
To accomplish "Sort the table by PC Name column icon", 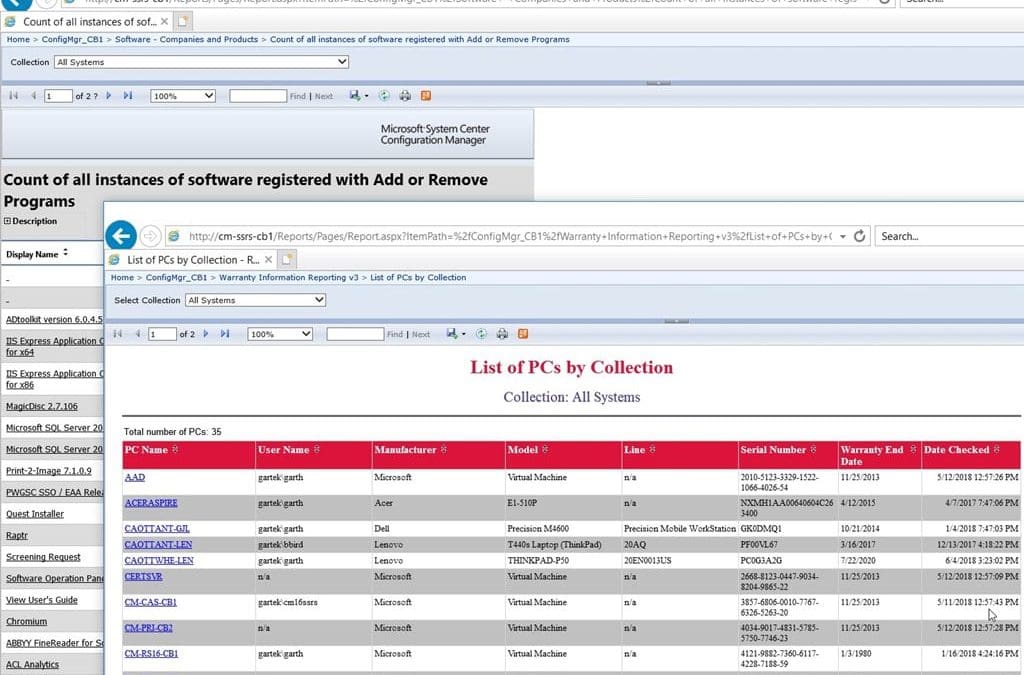I will coord(175,450).
